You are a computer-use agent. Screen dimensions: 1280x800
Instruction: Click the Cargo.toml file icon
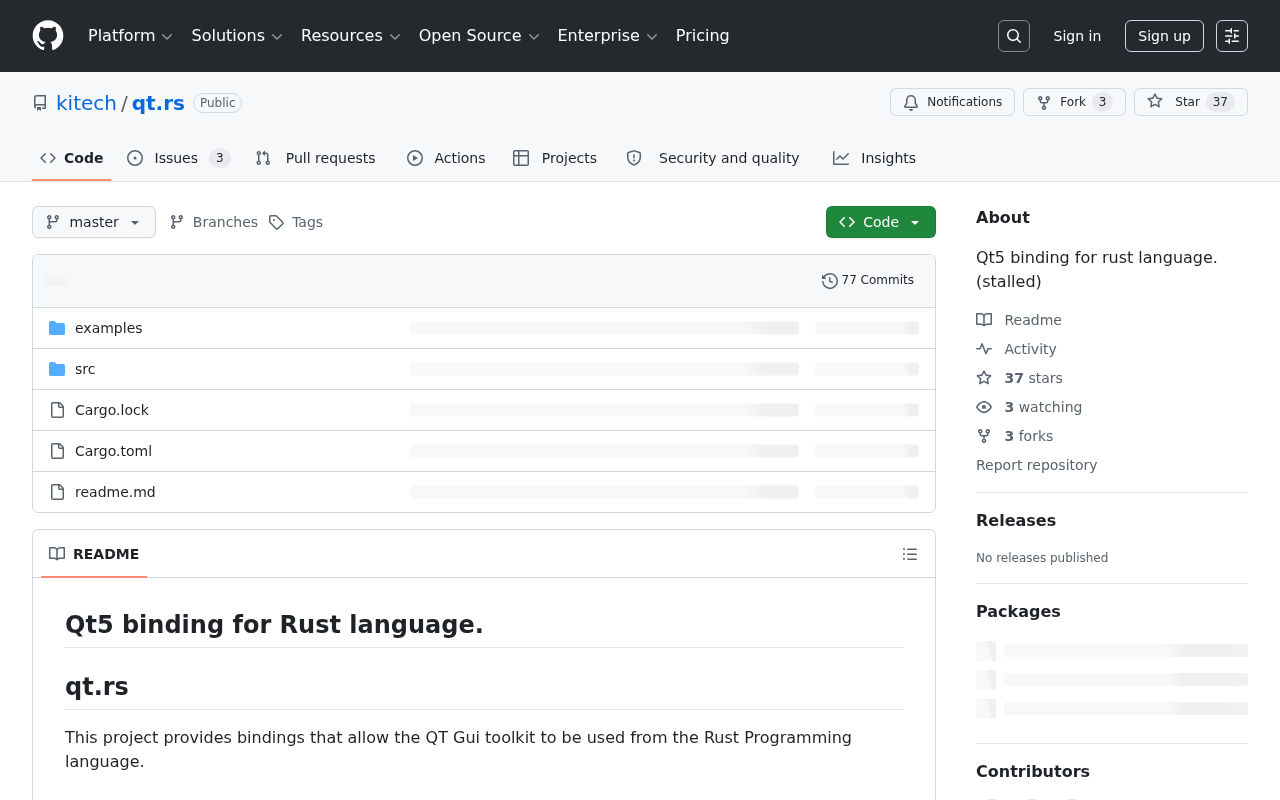point(57,451)
